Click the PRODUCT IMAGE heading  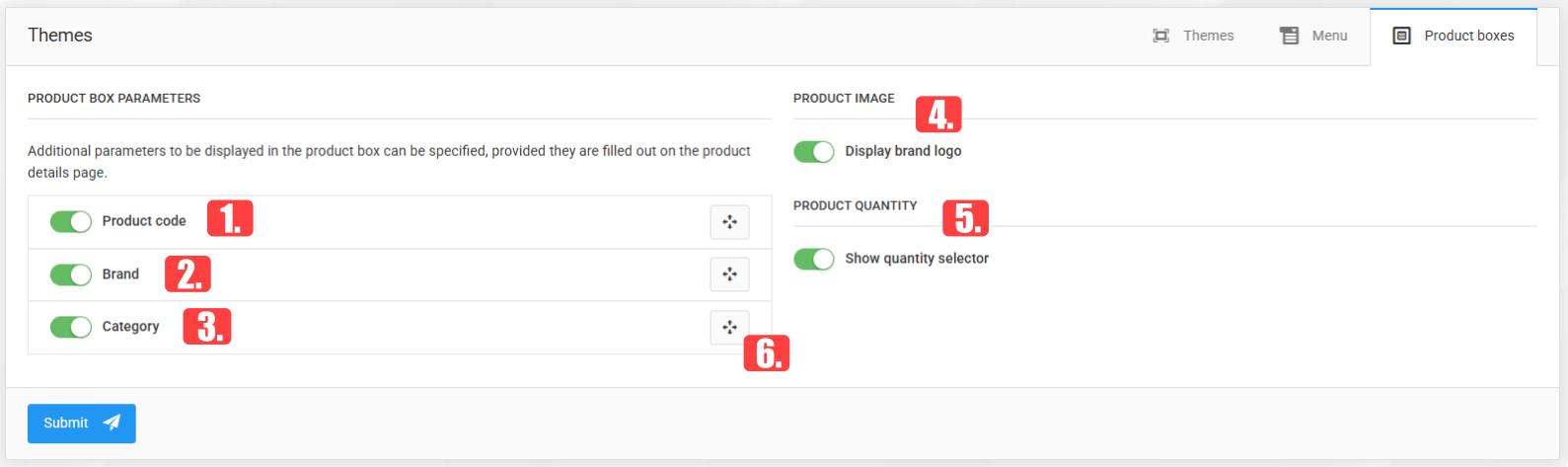pos(844,99)
